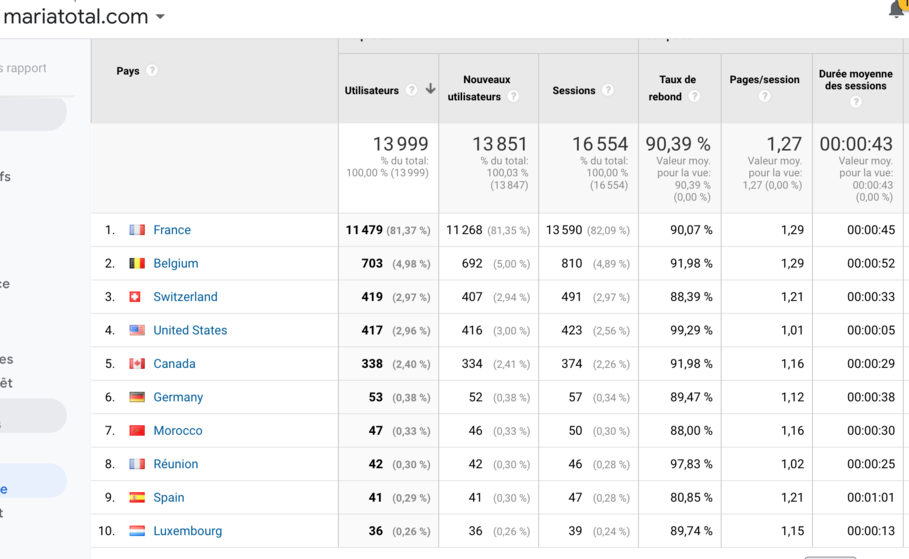909x559 pixels.
Task: Open the Belgium country link
Action: 176,264
